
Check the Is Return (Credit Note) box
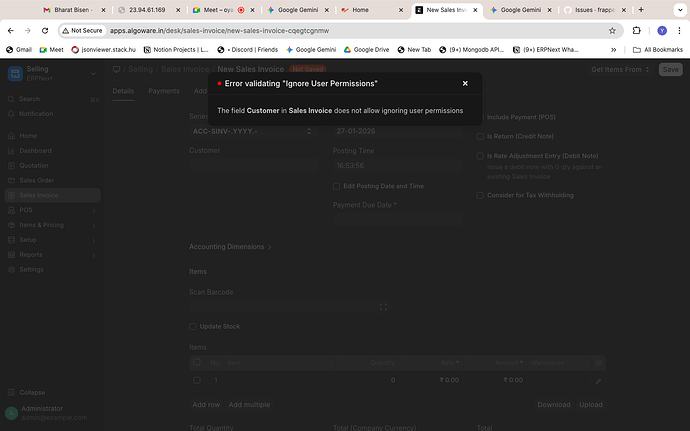tap(480, 136)
